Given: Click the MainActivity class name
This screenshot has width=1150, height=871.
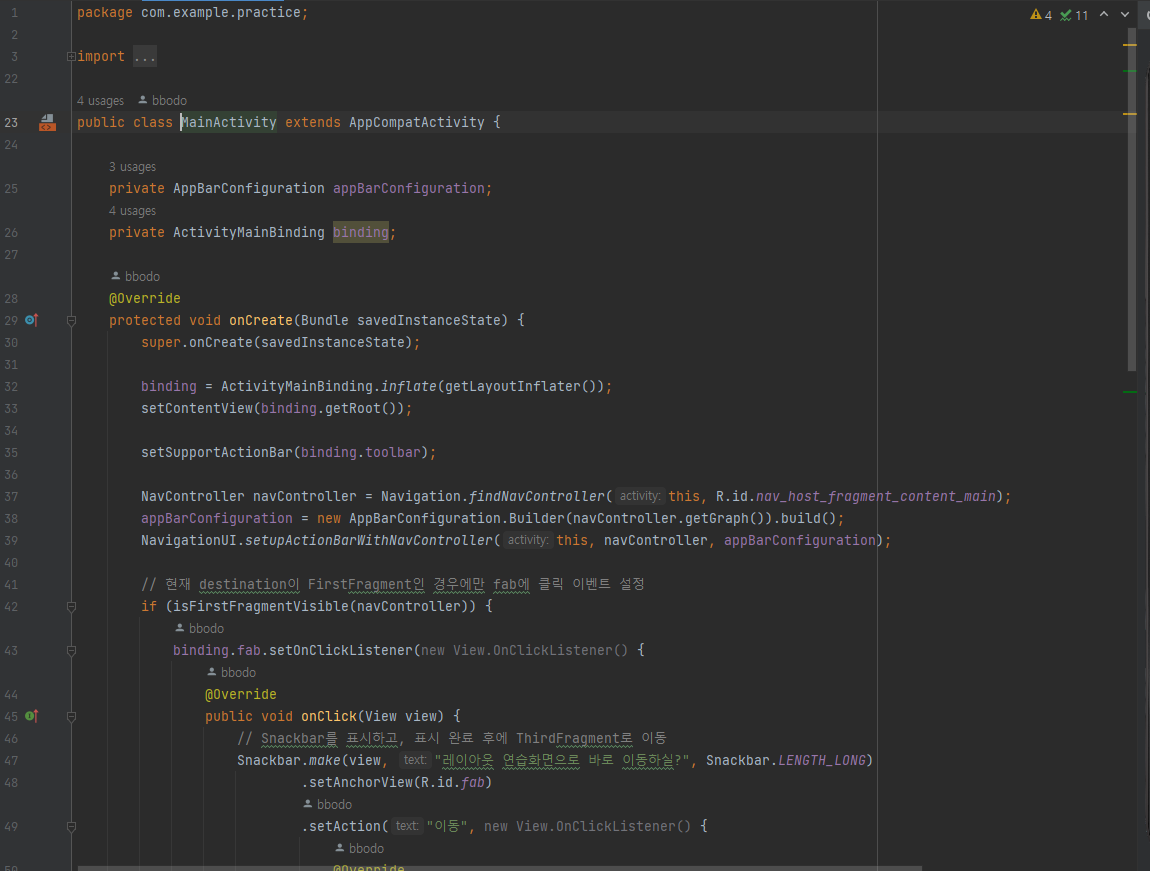Looking at the screenshot, I should (229, 122).
